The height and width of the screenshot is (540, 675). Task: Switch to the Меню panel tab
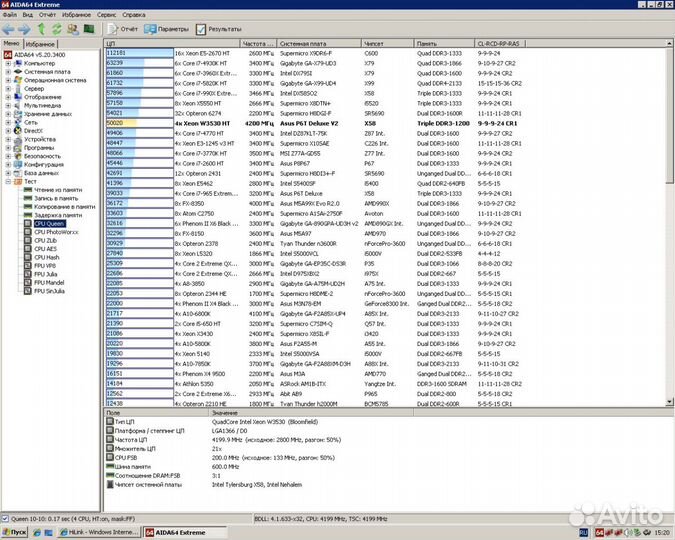point(12,43)
